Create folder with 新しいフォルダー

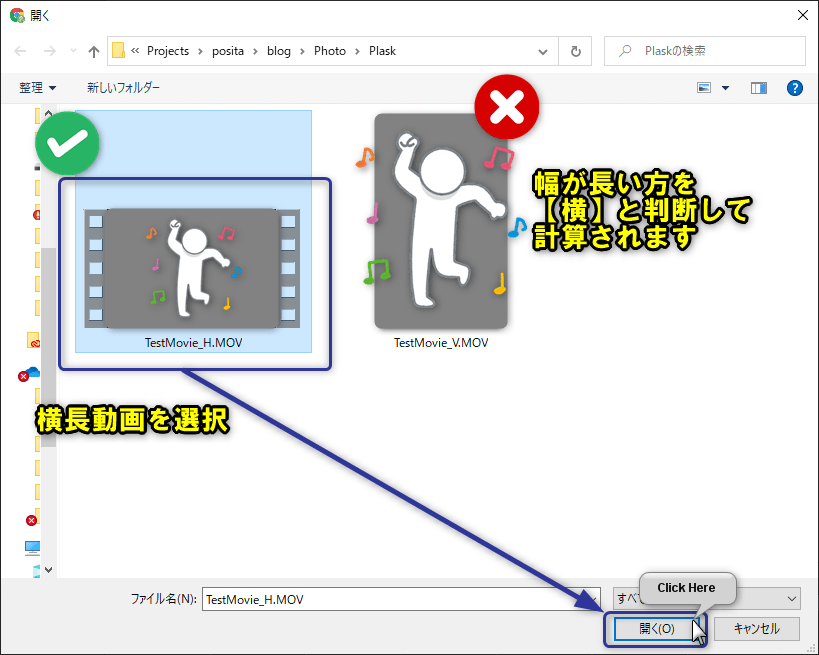123,88
